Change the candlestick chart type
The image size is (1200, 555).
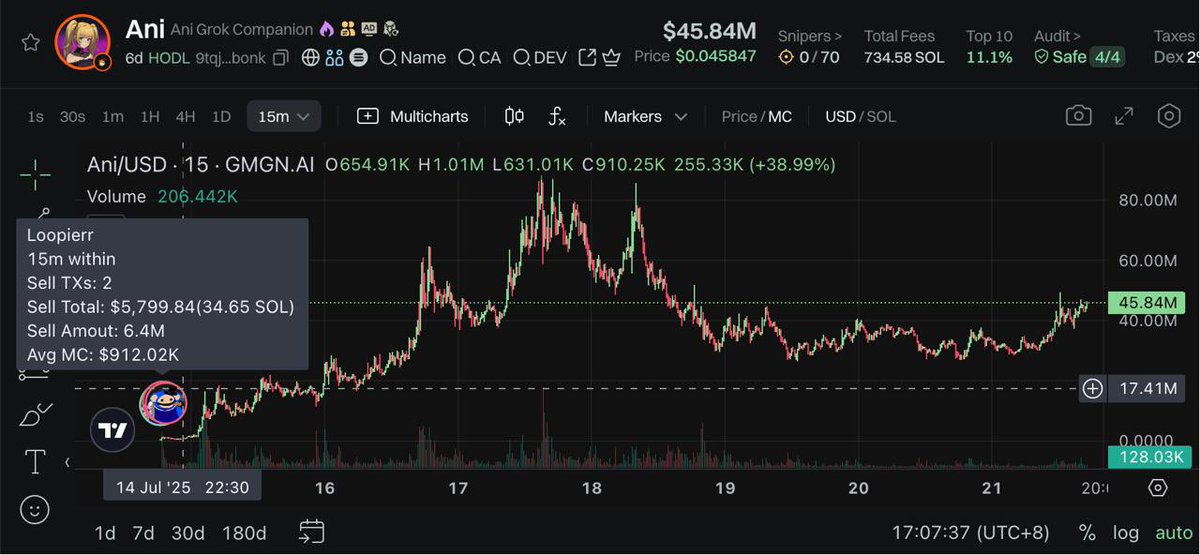pos(514,117)
